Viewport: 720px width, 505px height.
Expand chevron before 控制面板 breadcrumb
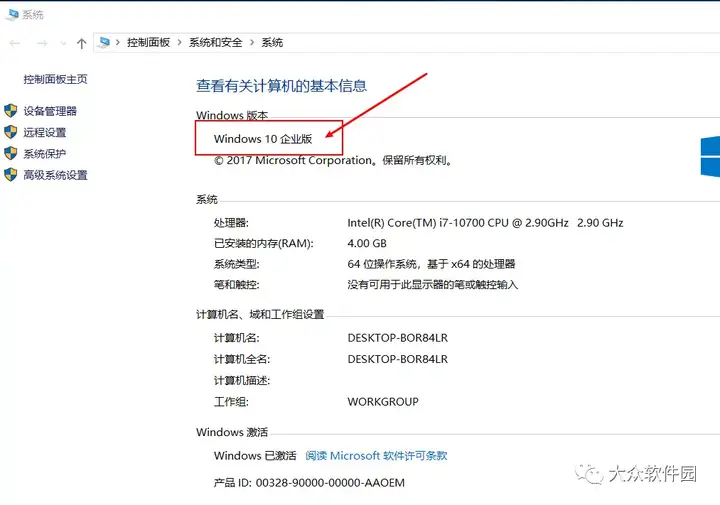pos(118,43)
